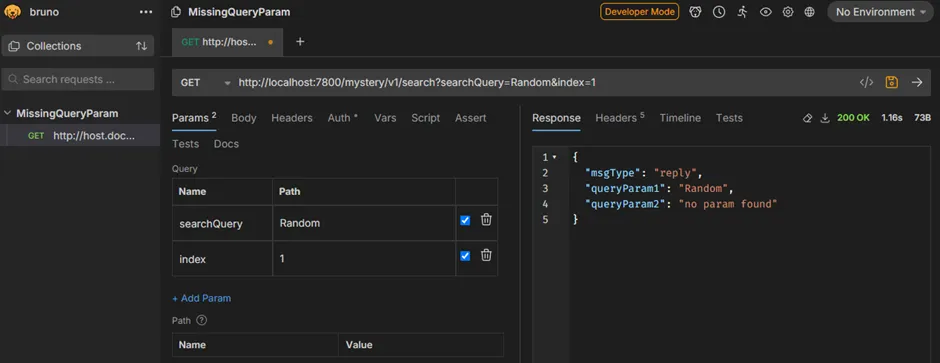Open the Collections button in sidebar
This screenshot has width=940, height=363.
(78, 46)
